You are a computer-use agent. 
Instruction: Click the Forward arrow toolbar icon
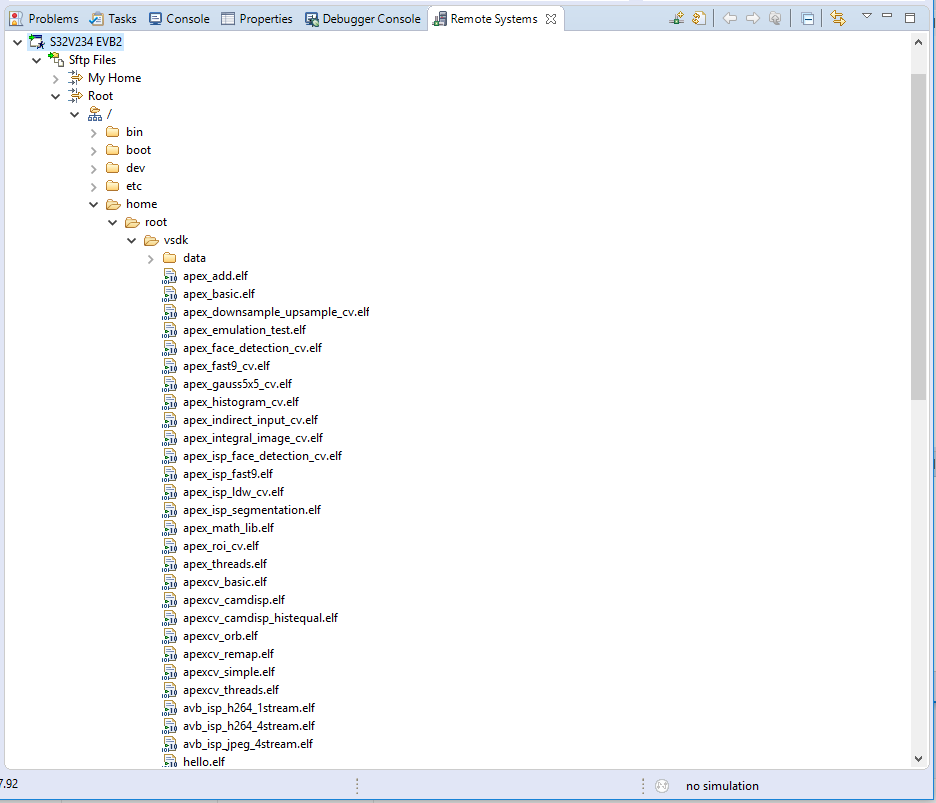coord(752,19)
